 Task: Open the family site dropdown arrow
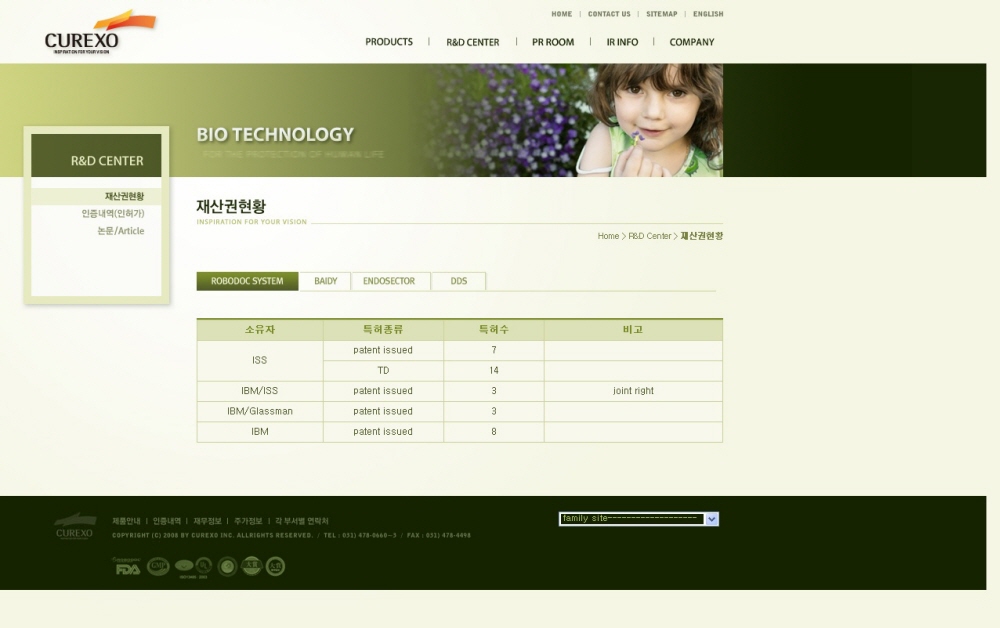711,519
